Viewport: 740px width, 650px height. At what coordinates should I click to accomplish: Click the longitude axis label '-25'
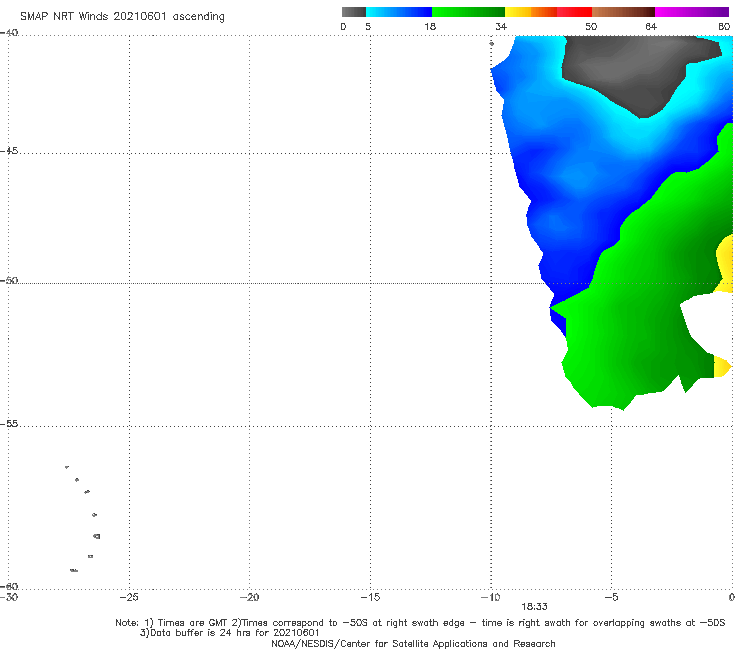[x=129, y=598]
